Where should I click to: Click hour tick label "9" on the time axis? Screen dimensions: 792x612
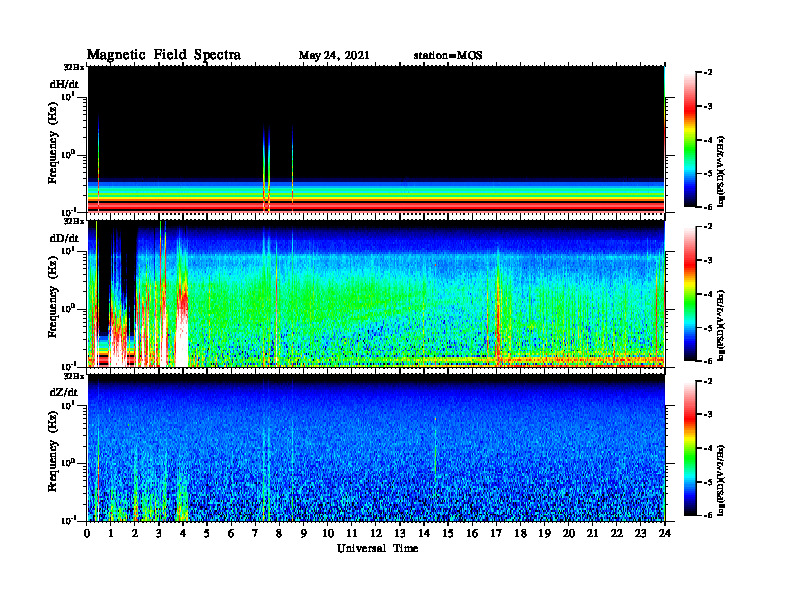(304, 533)
